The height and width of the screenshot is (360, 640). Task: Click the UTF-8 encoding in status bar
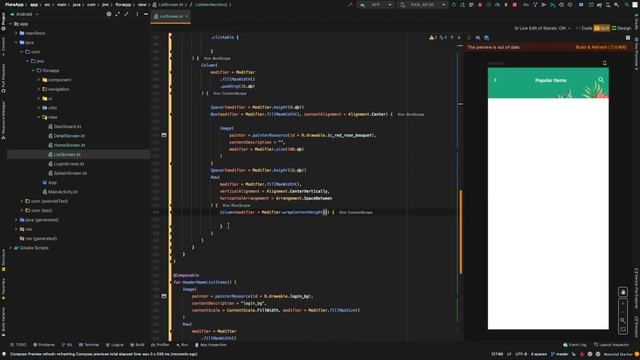point(521,354)
